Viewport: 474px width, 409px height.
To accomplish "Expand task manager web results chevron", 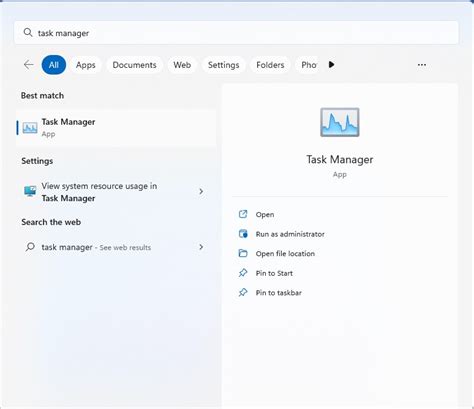I will (201, 247).
